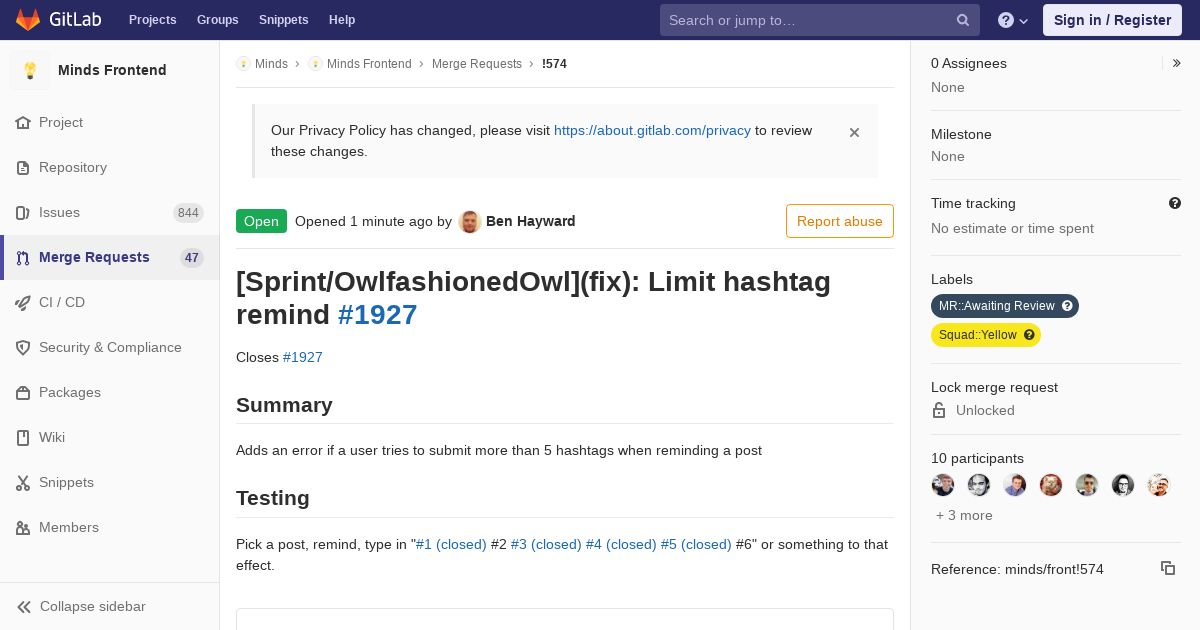Click Ben Hayward's avatar
Image resolution: width=1200 pixels, height=630 pixels.
tap(470, 222)
